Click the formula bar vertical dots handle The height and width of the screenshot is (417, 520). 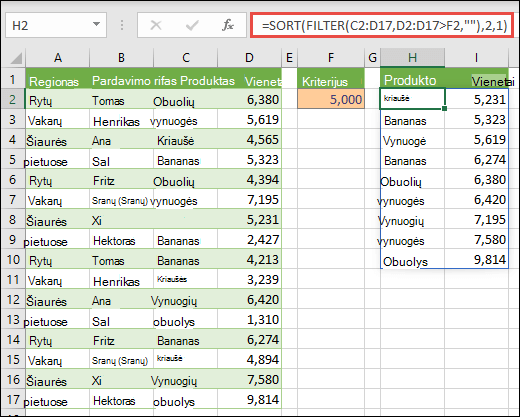122,25
